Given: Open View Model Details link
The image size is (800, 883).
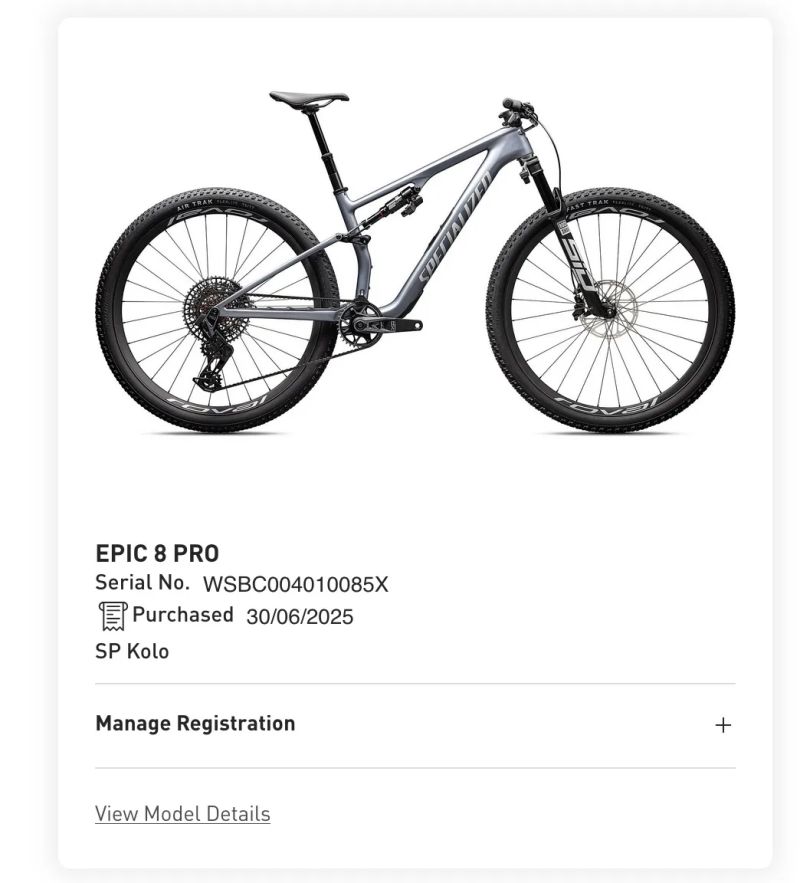Looking at the screenshot, I should [x=182, y=813].
